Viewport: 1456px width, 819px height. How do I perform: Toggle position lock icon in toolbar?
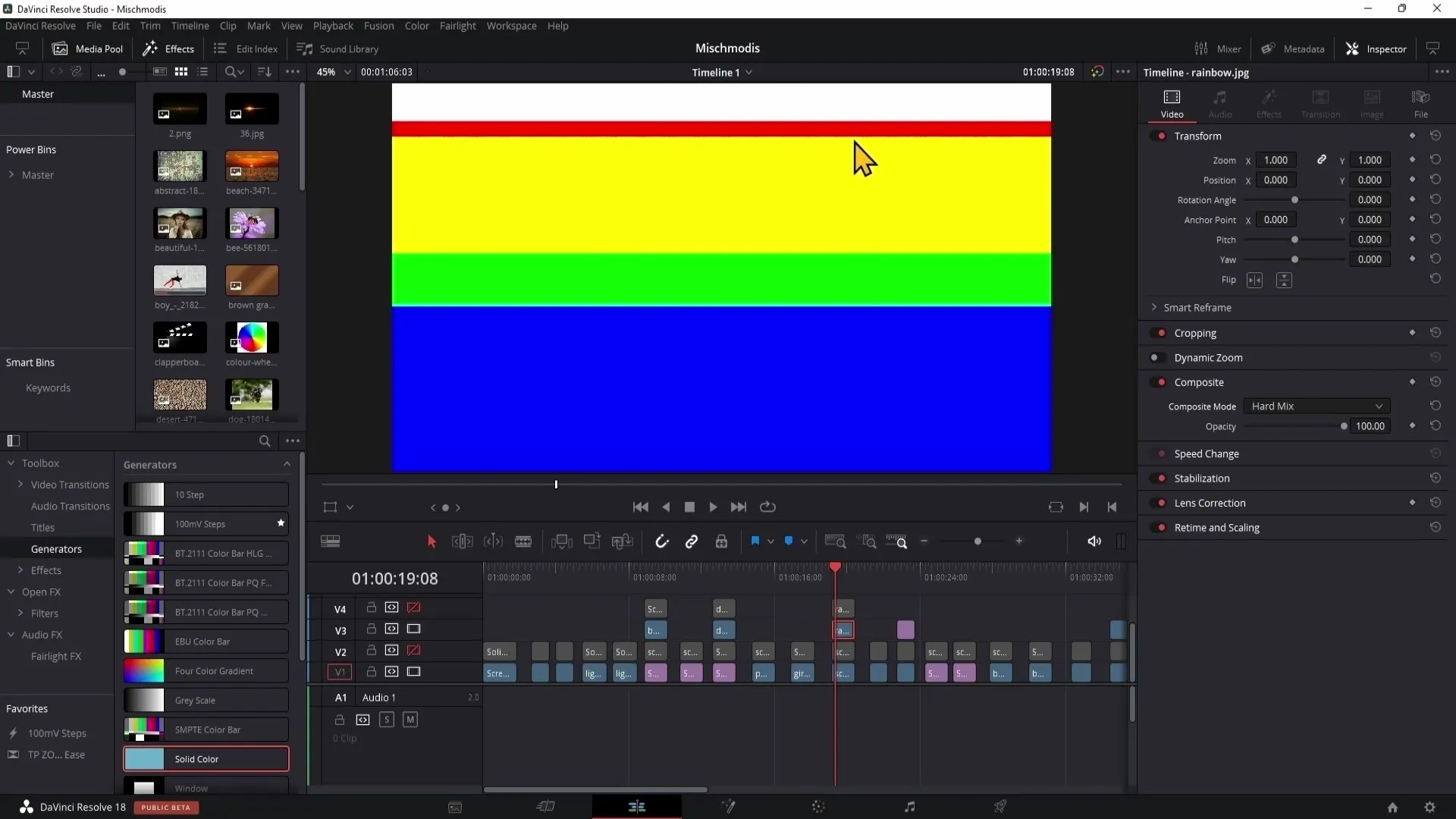coord(721,541)
